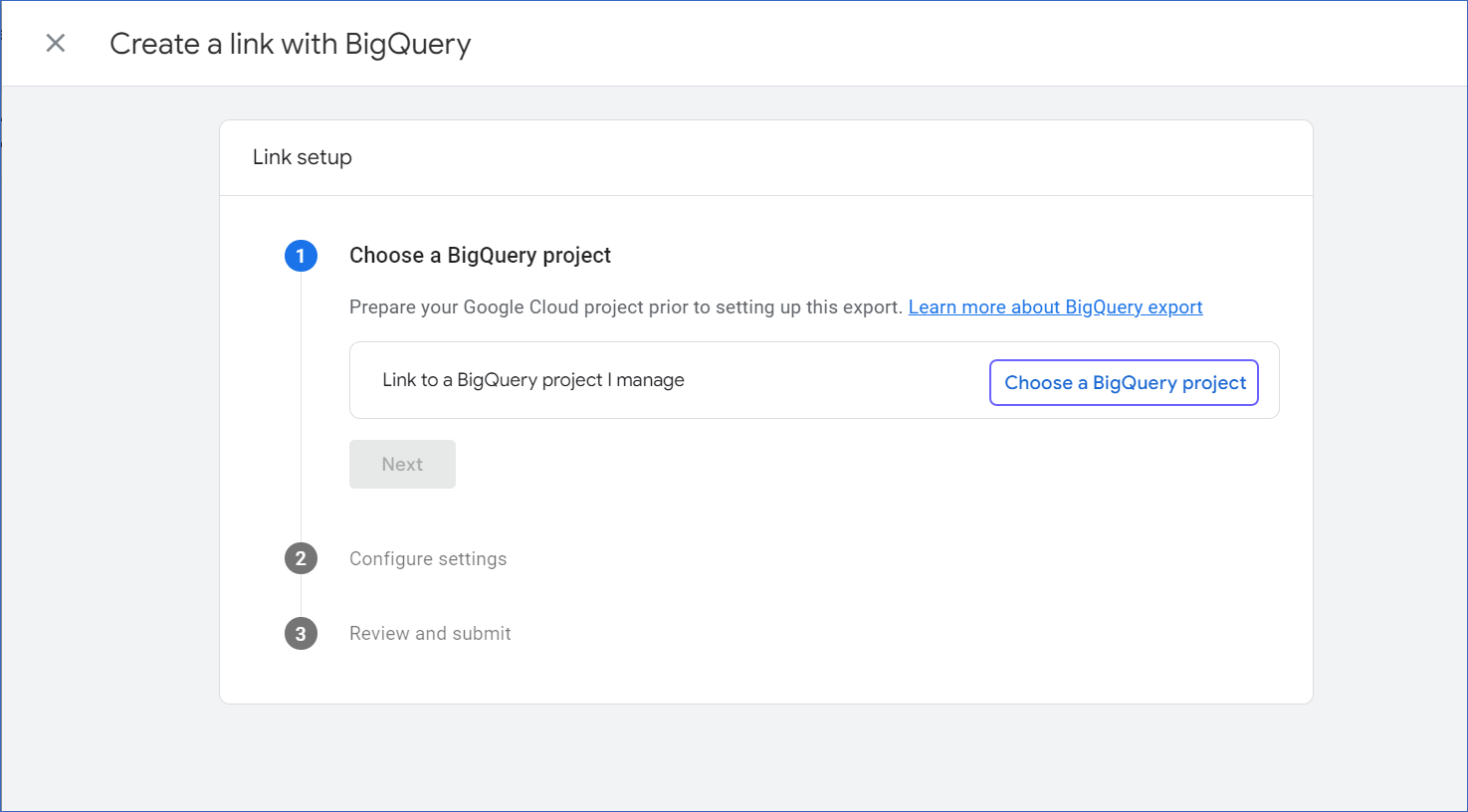Viewport: 1468px width, 812px height.
Task: Click Link to a BigQuery project I manage text
Action: tap(533, 380)
